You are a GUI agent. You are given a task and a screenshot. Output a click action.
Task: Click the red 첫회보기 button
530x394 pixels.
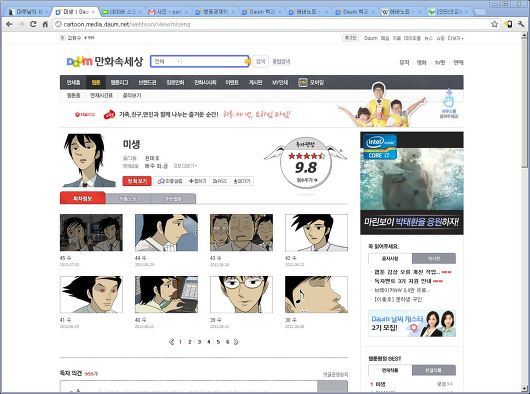click(x=137, y=181)
